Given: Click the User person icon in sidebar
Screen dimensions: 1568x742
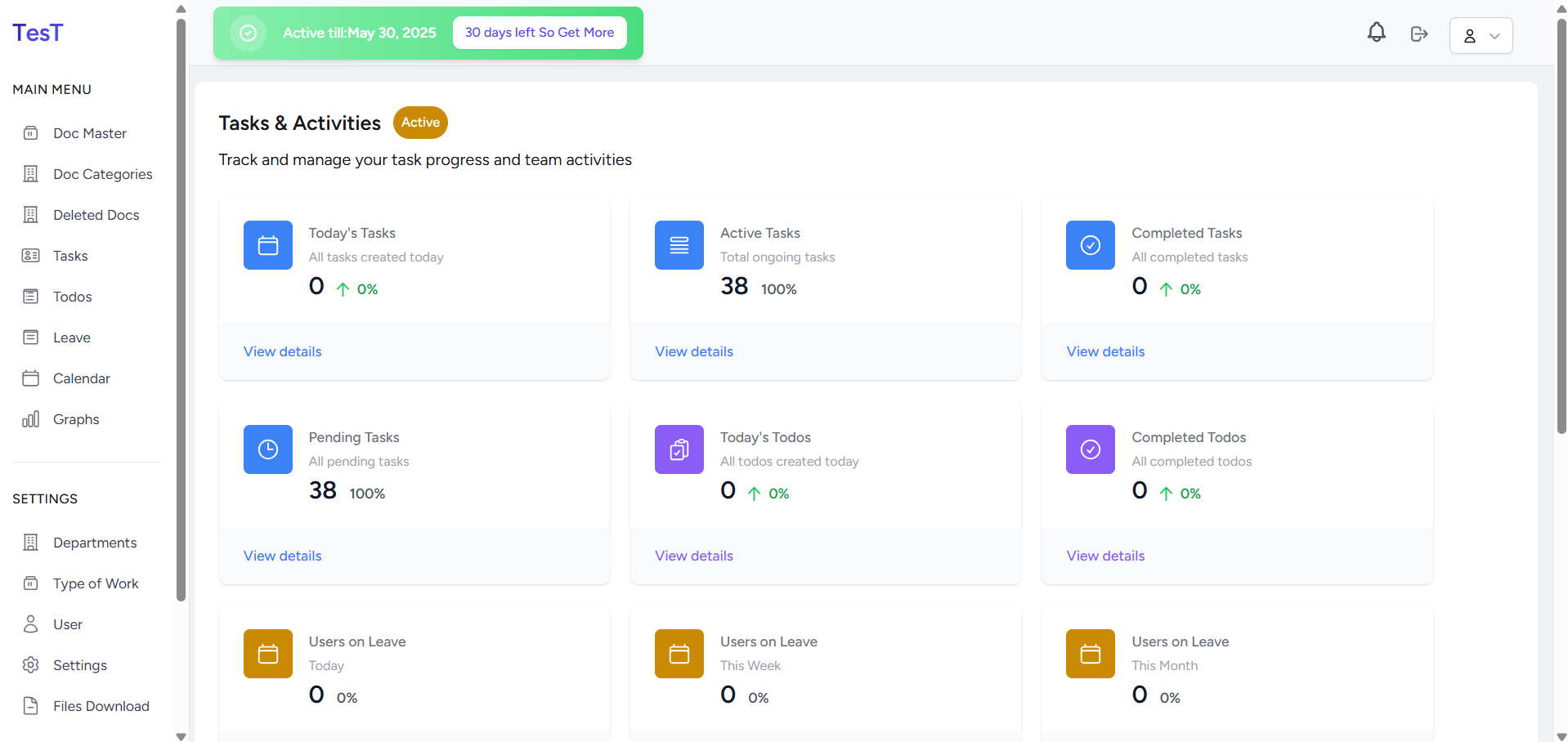Looking at the screenshot, I should pyautogui.click(x=31, y=624).
